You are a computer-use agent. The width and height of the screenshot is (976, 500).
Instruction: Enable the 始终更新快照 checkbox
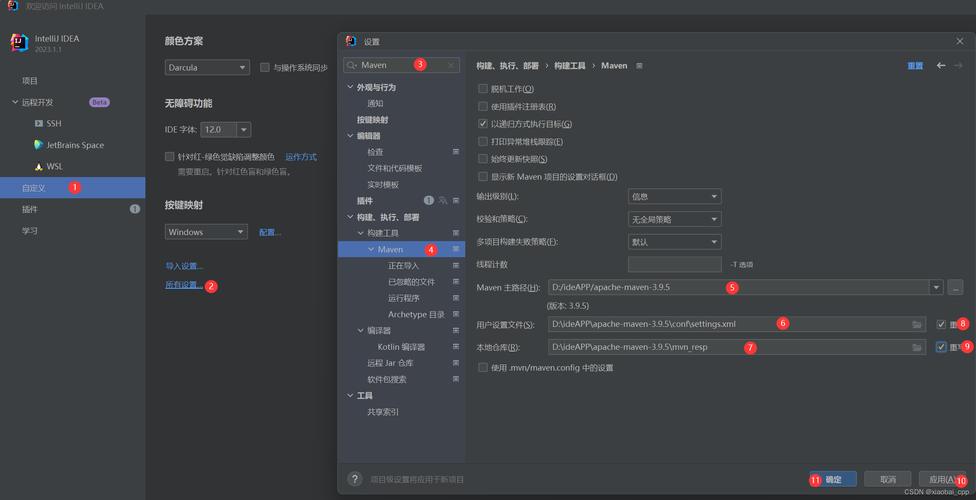pyautogui.click(x=482, y=159)
